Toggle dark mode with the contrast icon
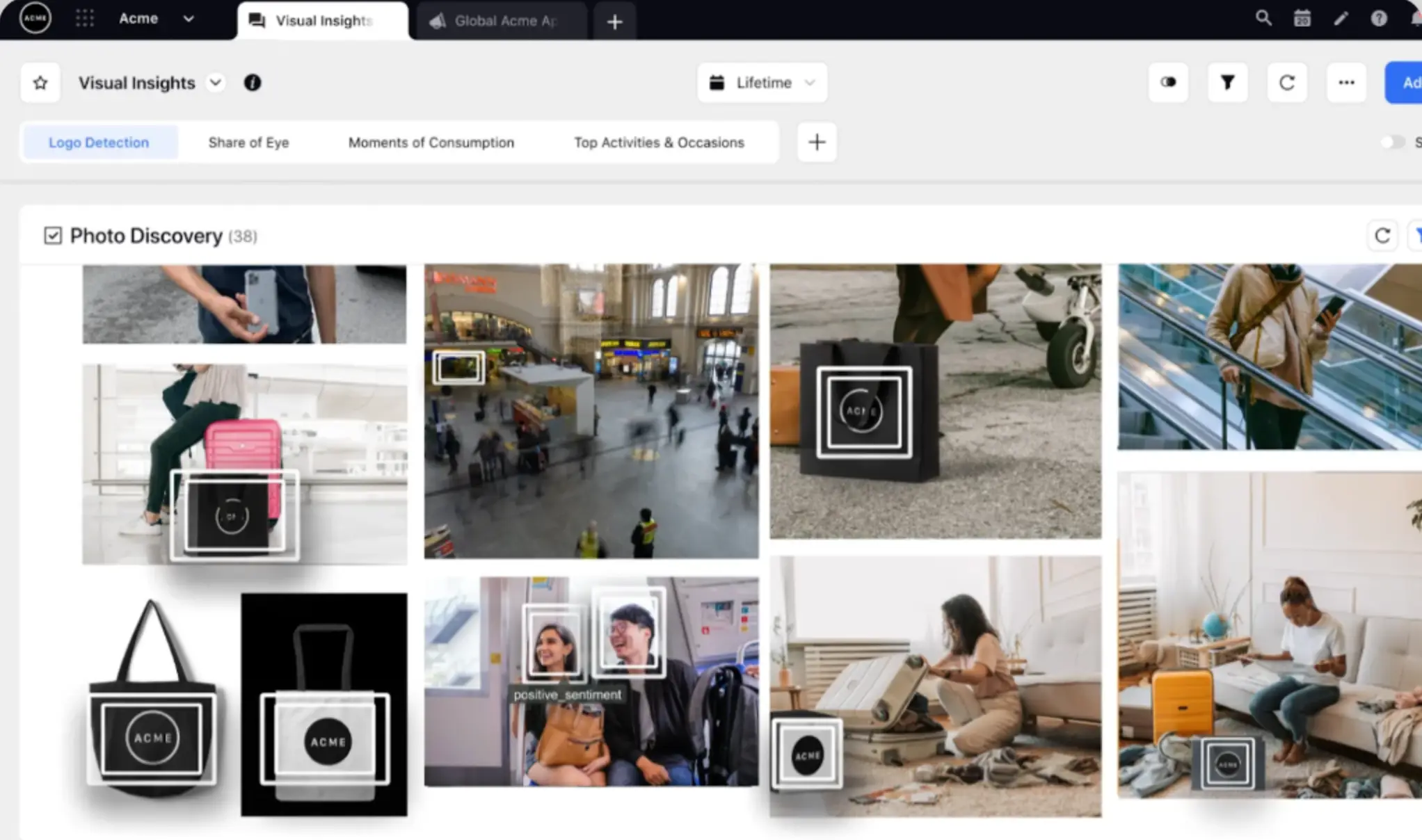This screenshot has width=1422, height=840. click(1168, 82)
